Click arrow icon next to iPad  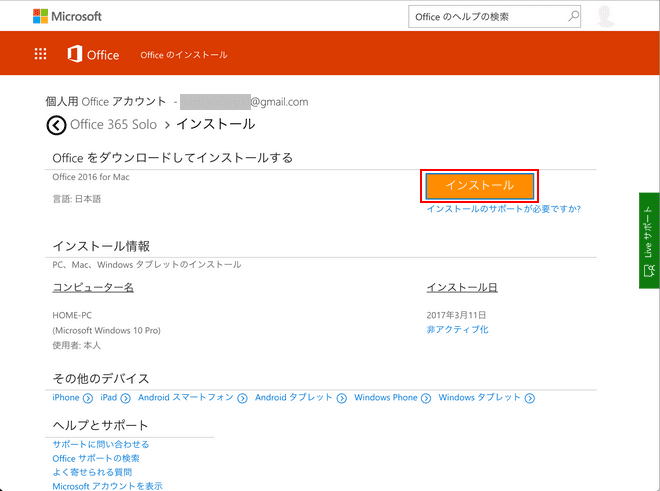[x=125, y=398]
